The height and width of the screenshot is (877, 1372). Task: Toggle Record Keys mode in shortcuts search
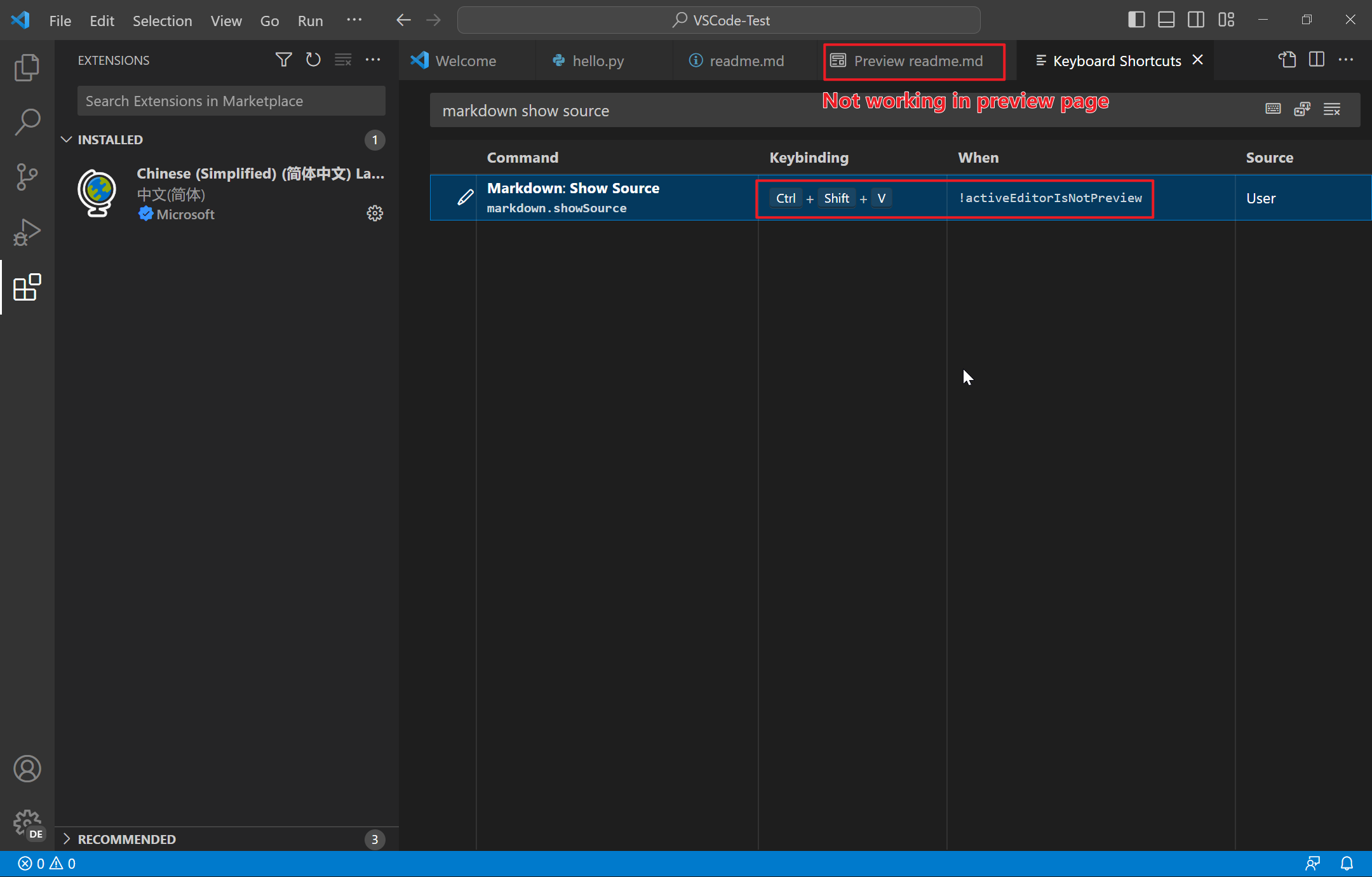pyautogui.click(x=1273, y=109)
